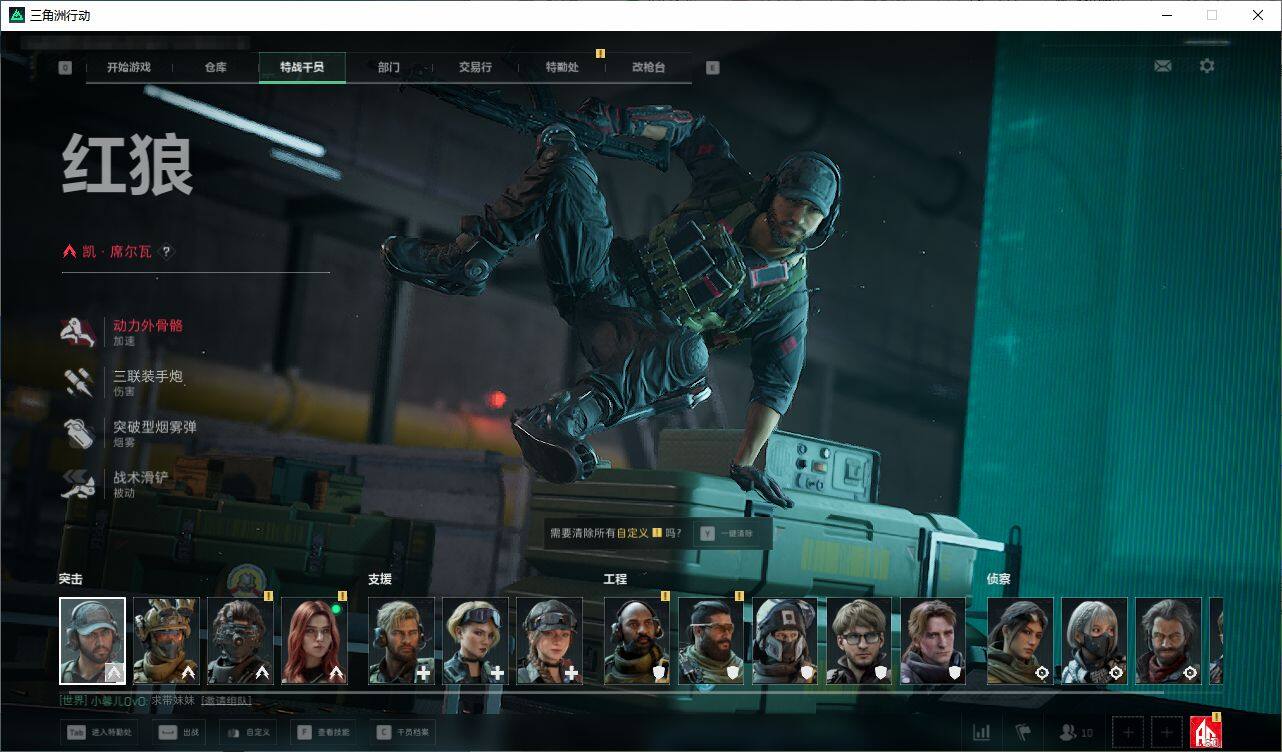Select the black-bearded engineer with glasses
1282x752 pixels.
[712, 641]
